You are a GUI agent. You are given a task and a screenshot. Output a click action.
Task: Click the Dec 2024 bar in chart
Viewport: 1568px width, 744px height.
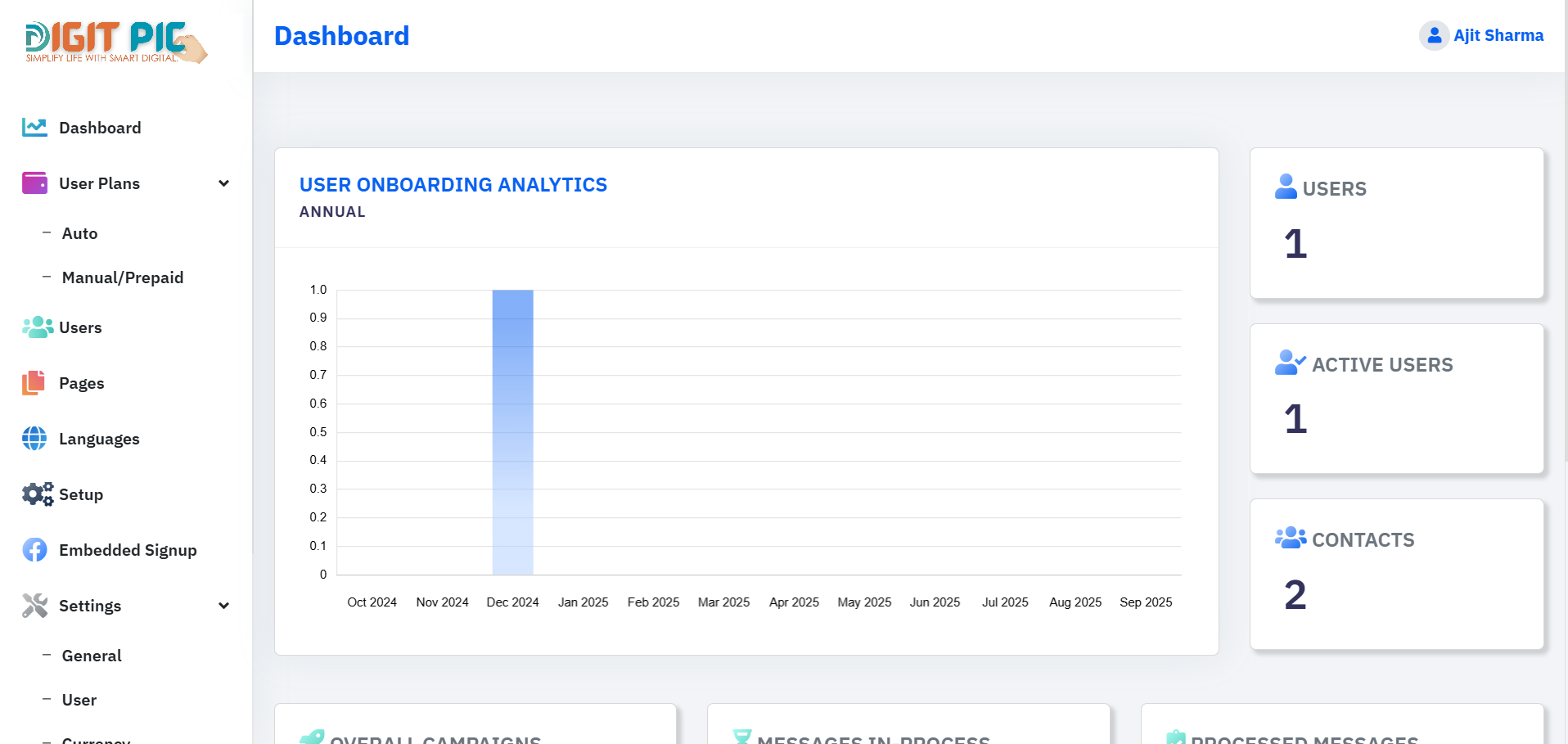tap(512, 432)
